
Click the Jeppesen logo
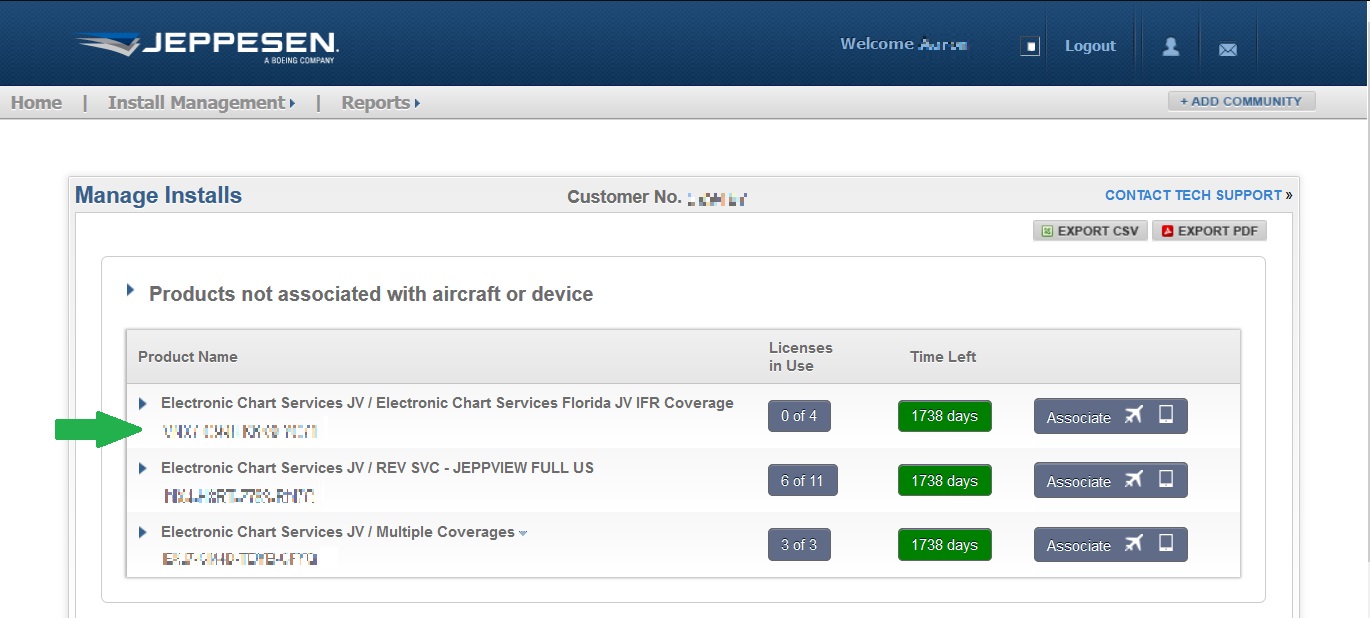[x=207, y=46]
